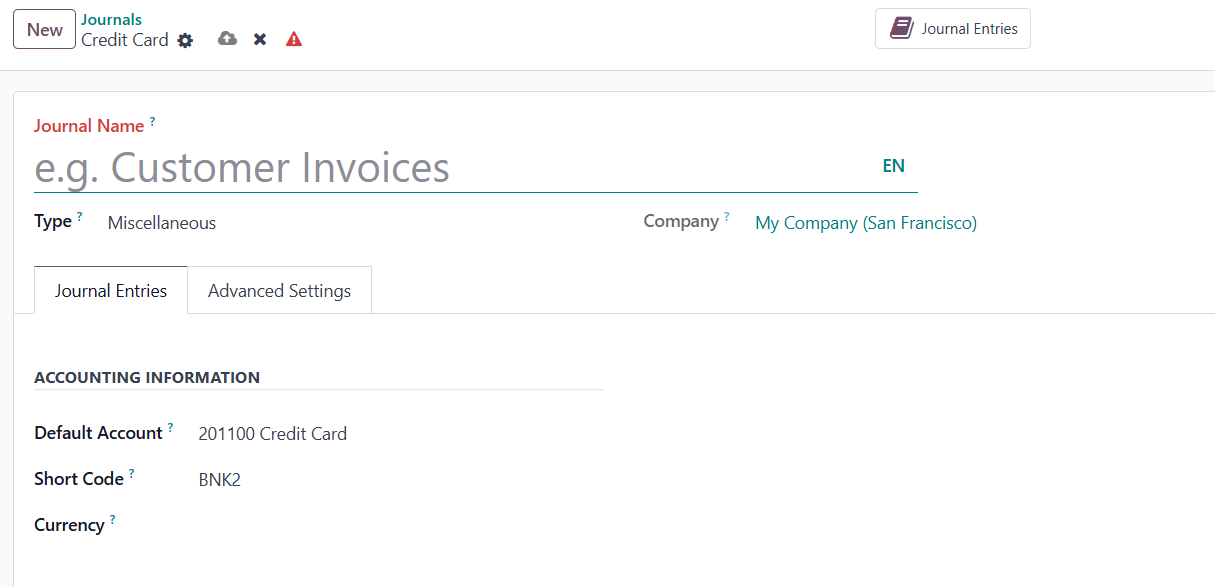Screen dimensions: 1215x587
Task: Open the gear actions menu
Action: pyautogui.click(x=185, y=40)
